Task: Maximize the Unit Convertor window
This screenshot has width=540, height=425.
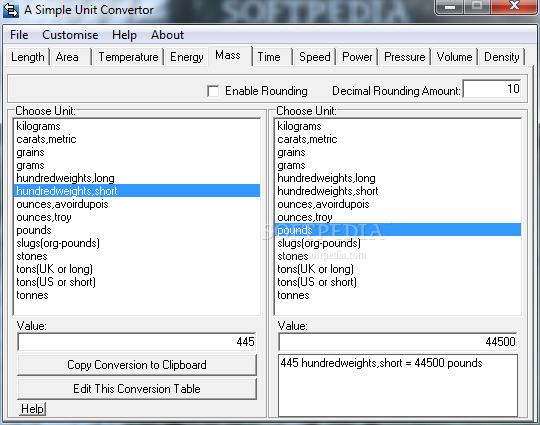Action: (477, 7)
